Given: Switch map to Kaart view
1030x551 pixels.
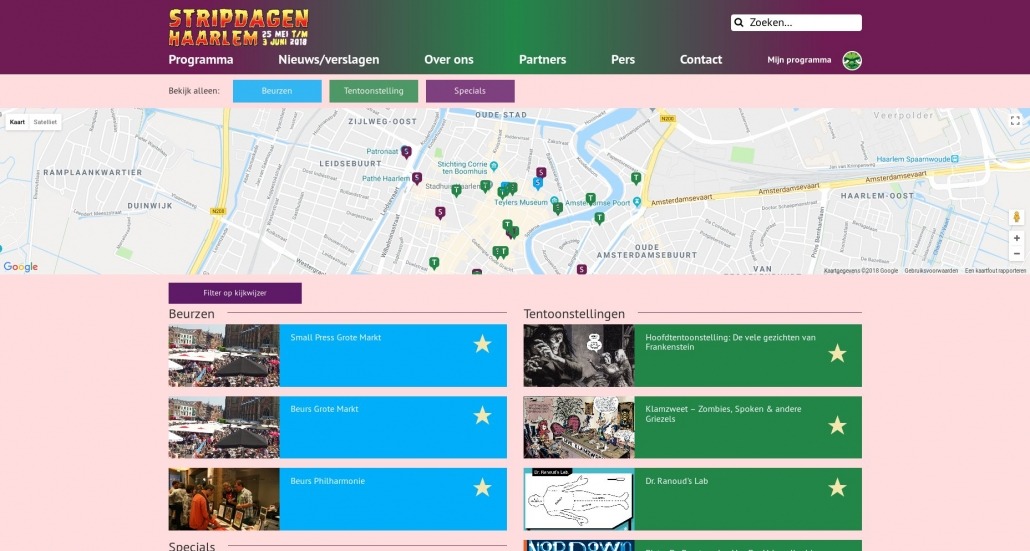Looking at the screenshot, I should (x=17, y=121).
